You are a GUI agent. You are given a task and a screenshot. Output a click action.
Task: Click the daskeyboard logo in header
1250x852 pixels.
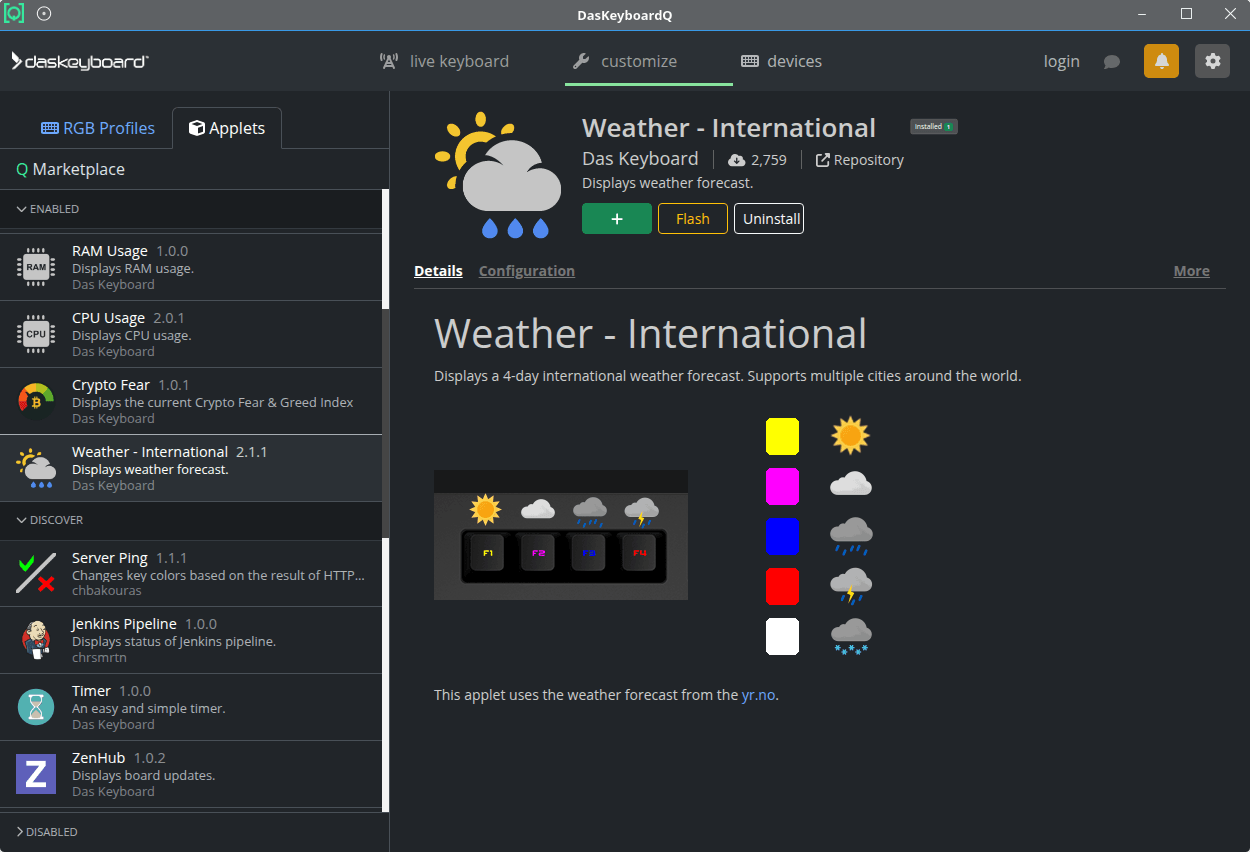pyautogui.click(x=80, y=61)
